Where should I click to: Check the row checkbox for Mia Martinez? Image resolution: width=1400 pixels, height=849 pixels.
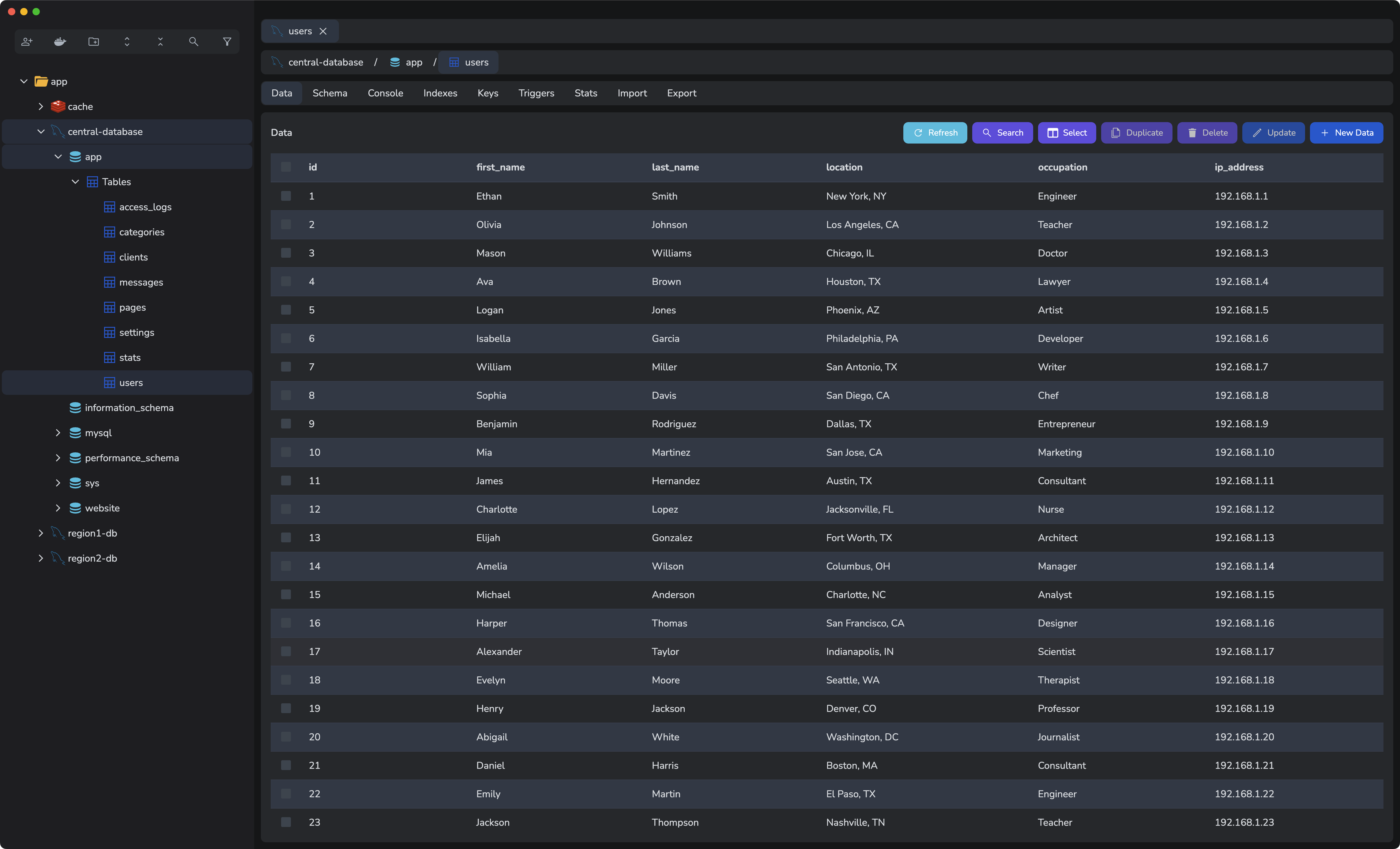click(286, 452)
